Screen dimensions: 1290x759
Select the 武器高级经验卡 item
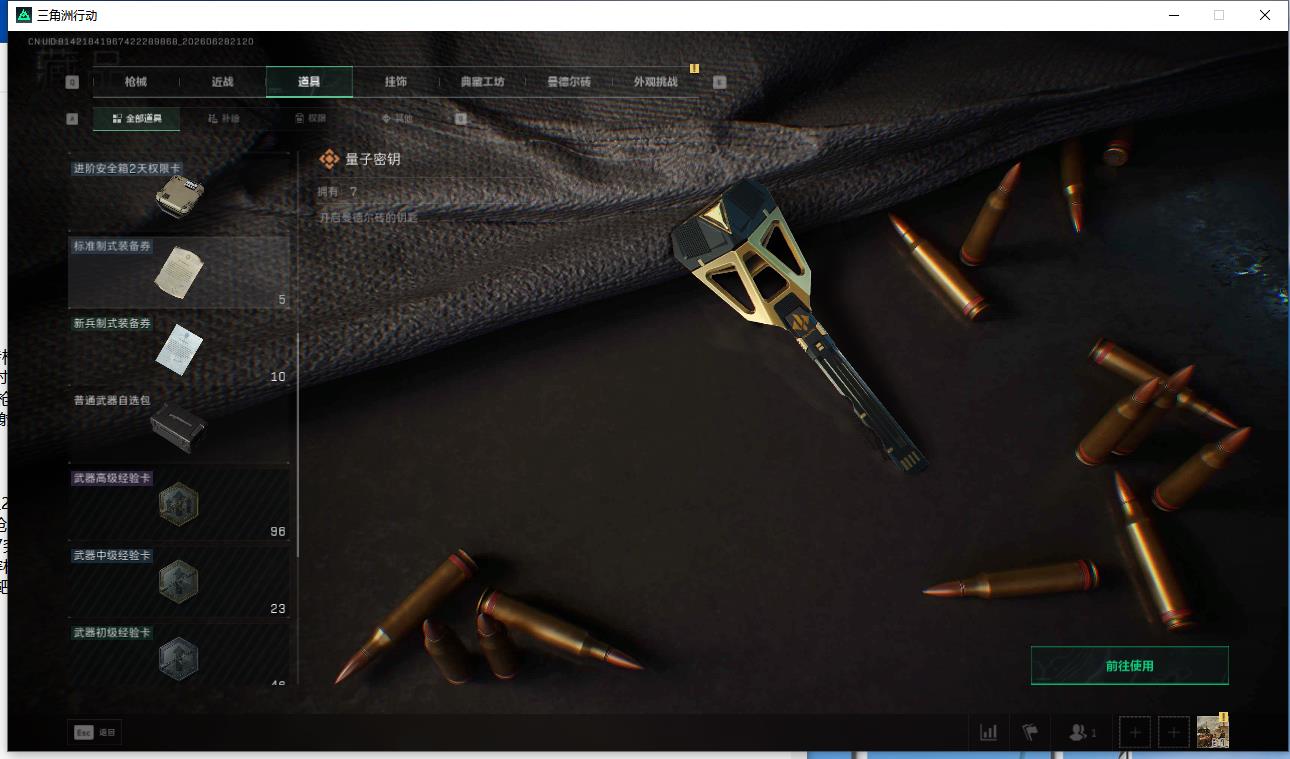point(179,504)
